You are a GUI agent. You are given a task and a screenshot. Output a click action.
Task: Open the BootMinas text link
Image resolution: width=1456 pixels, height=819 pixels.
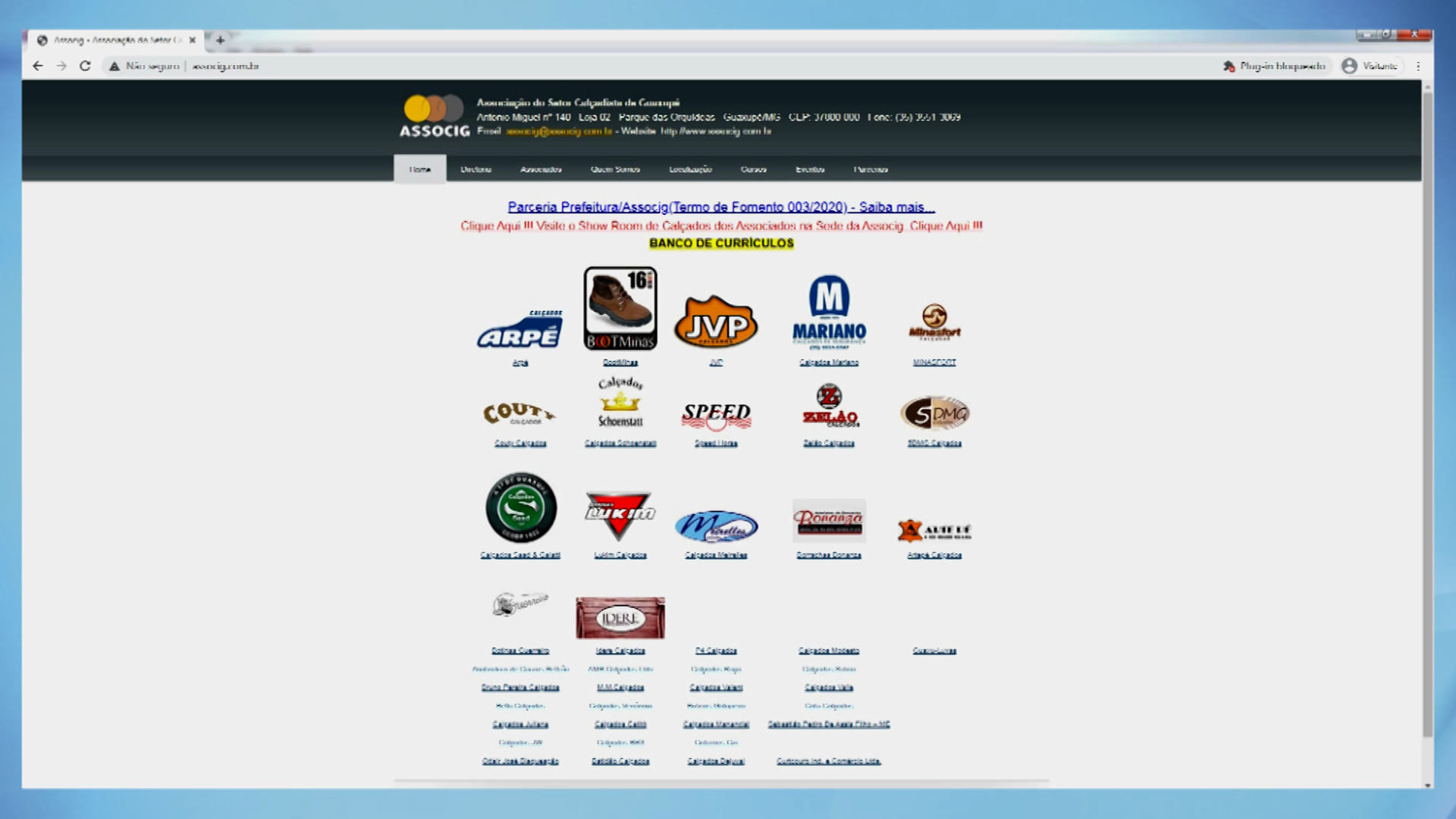pos(620,362)
